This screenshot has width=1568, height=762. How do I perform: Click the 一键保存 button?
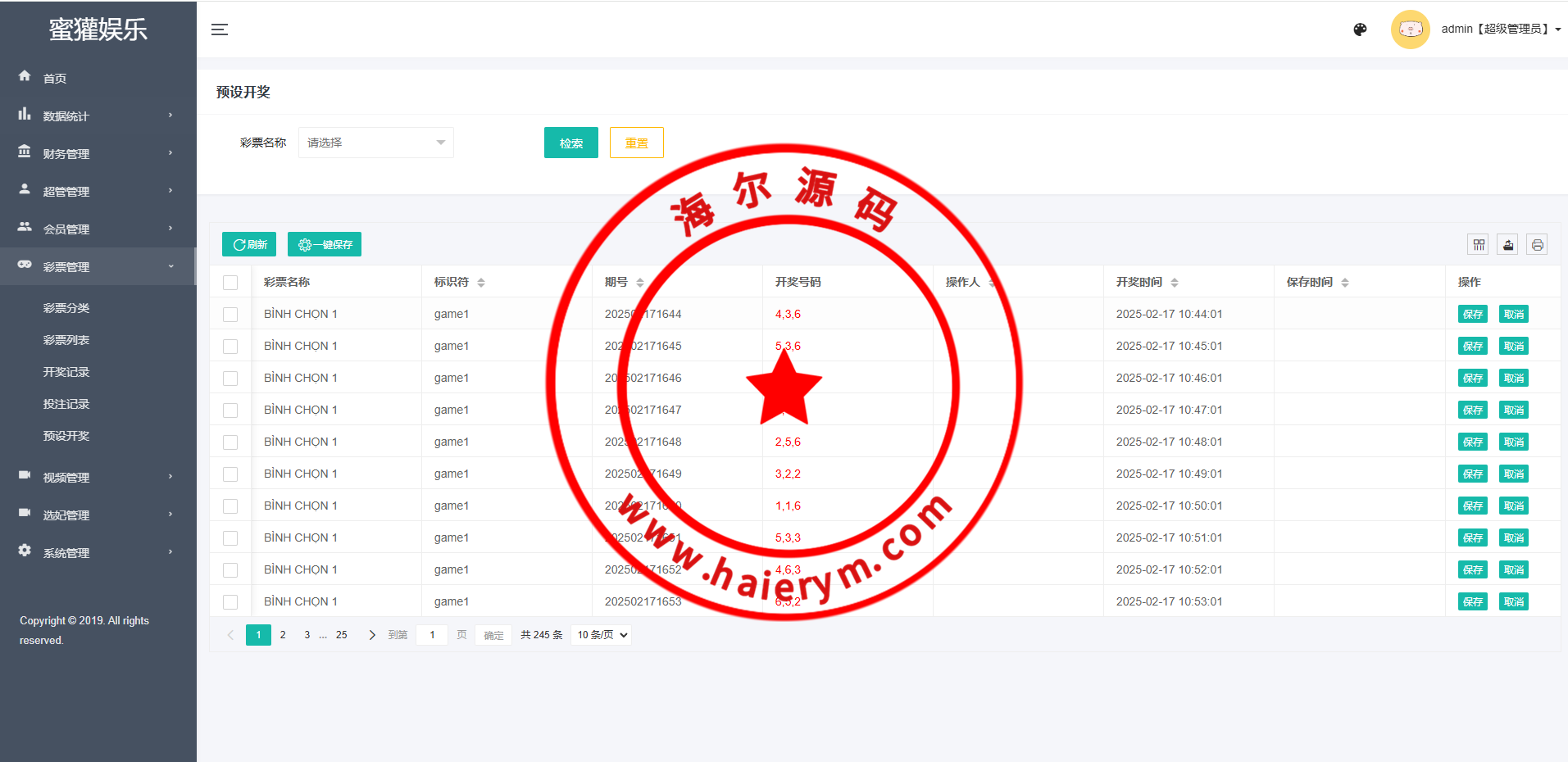coord(325,244)
